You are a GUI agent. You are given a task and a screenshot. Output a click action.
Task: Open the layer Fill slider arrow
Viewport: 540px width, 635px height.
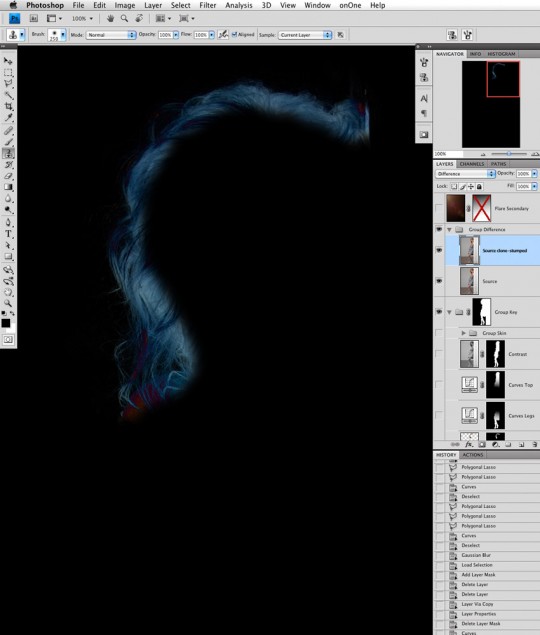(534, 186)
